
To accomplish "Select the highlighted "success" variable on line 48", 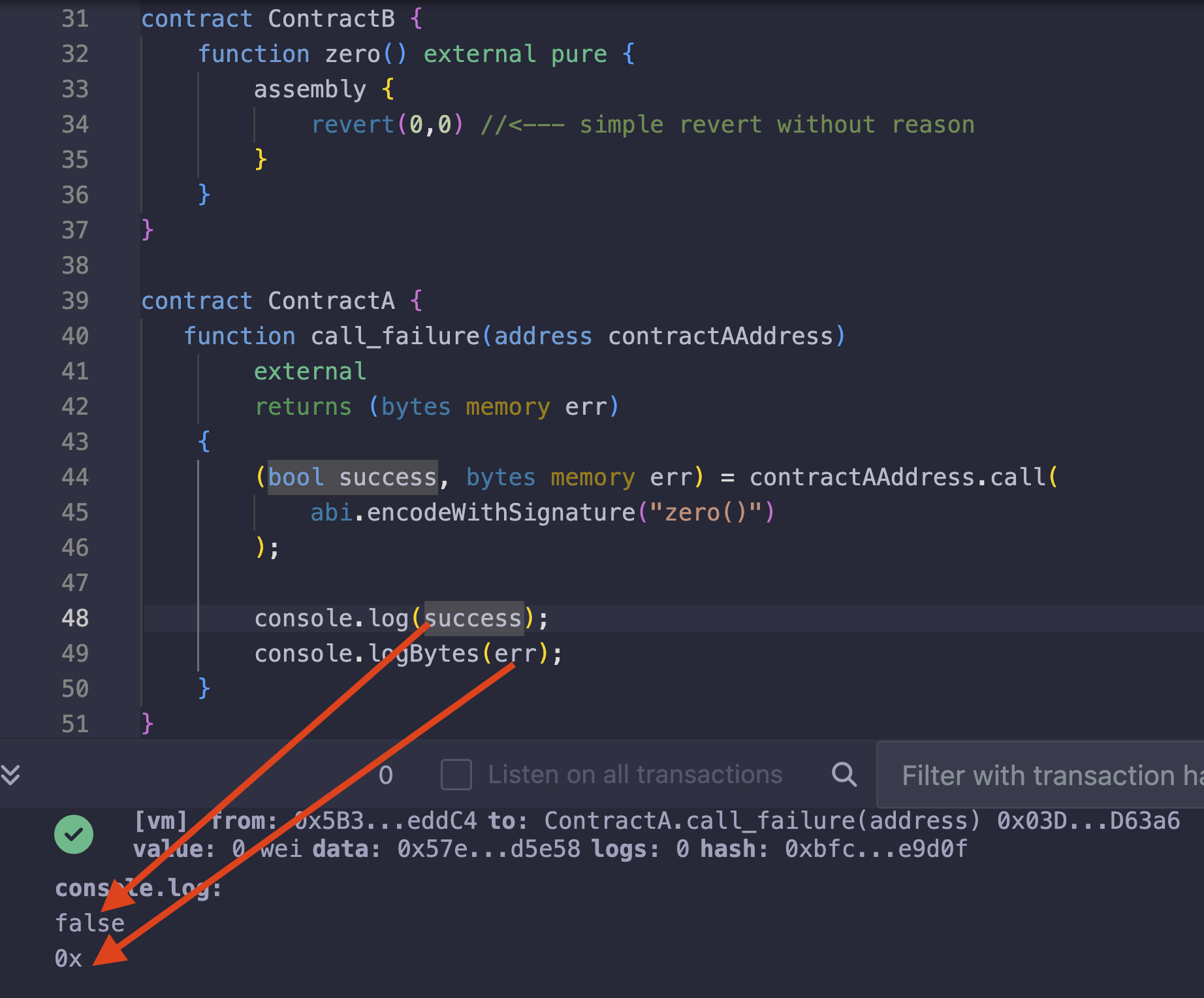I will click(x=473, y=618).
